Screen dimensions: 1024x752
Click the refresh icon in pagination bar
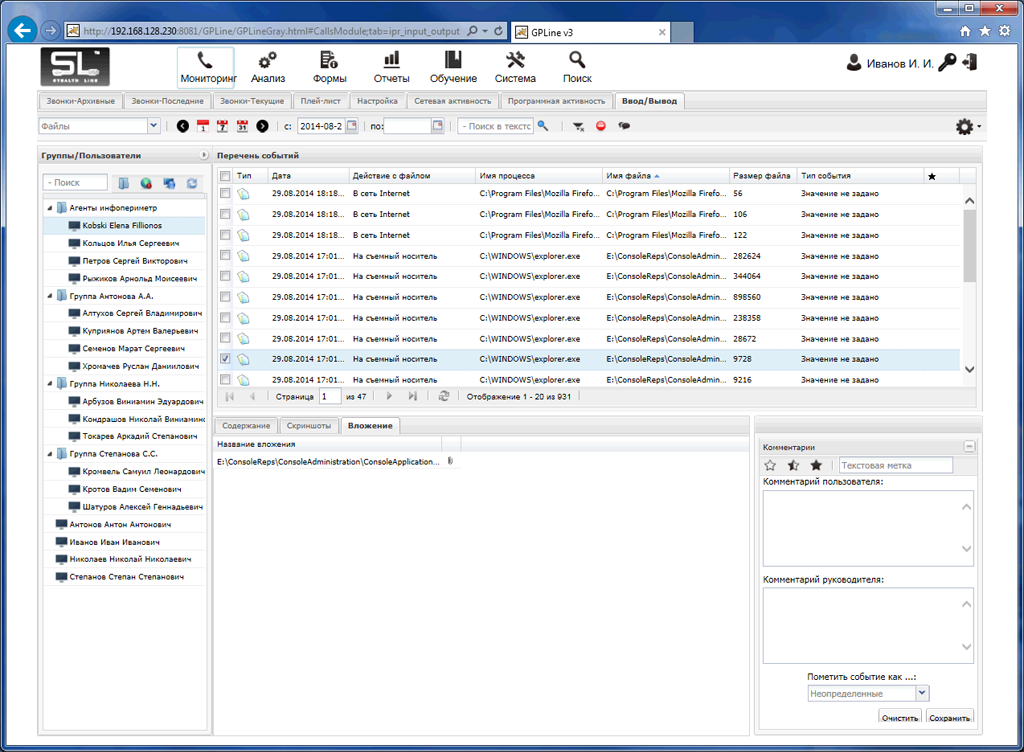(444, 397)
